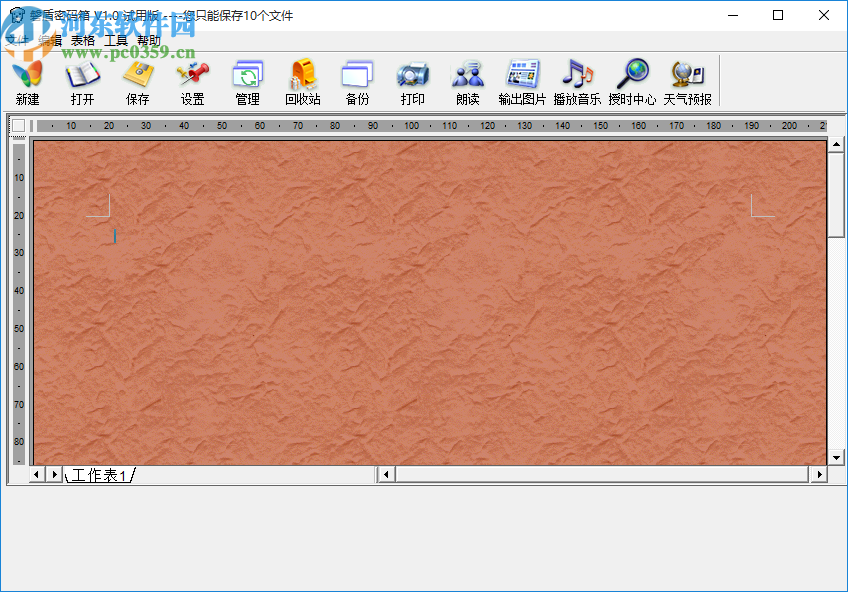Save using the 保存 floppy icon
This screenshot has height=592, width=848.
click(138, 82)
